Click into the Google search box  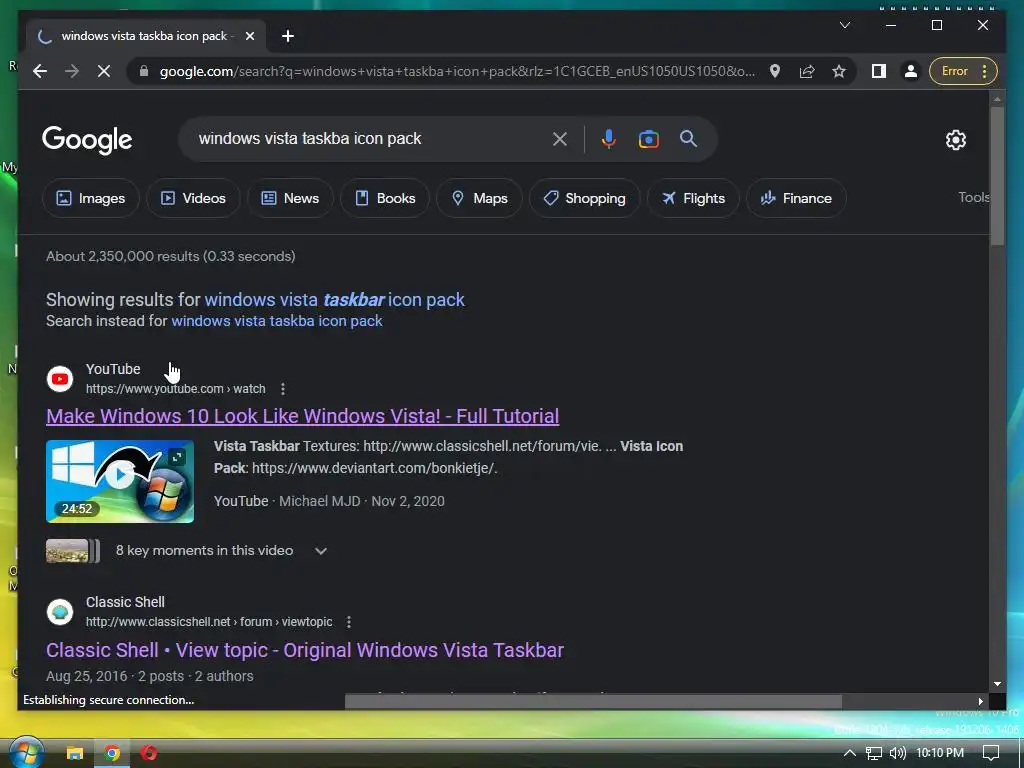coord(372,138)
